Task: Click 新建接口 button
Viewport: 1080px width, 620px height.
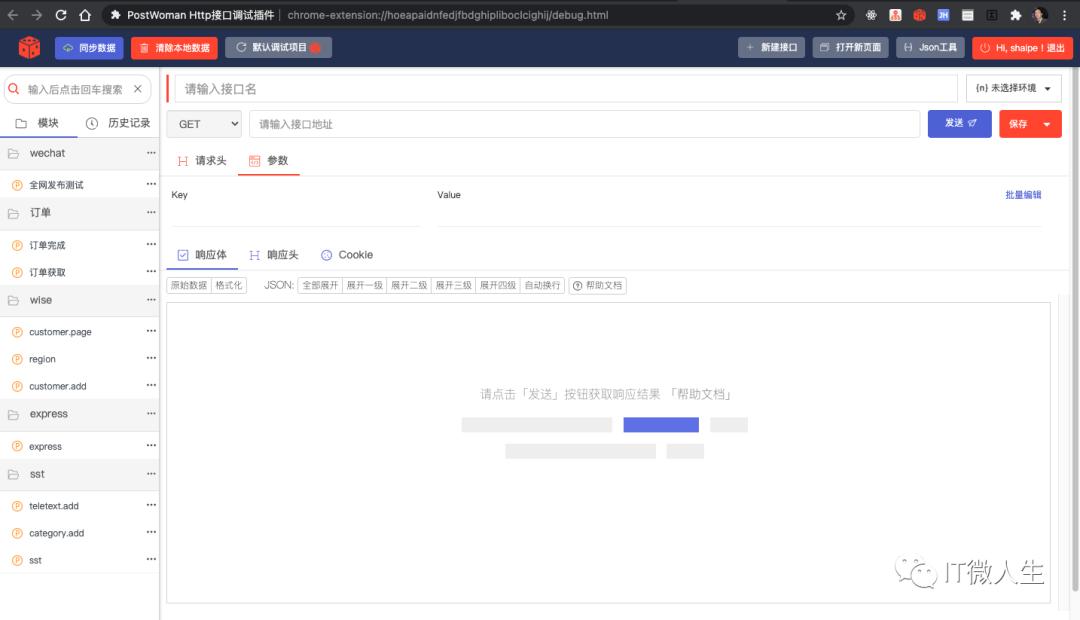Action: click(x=771, y=48)
